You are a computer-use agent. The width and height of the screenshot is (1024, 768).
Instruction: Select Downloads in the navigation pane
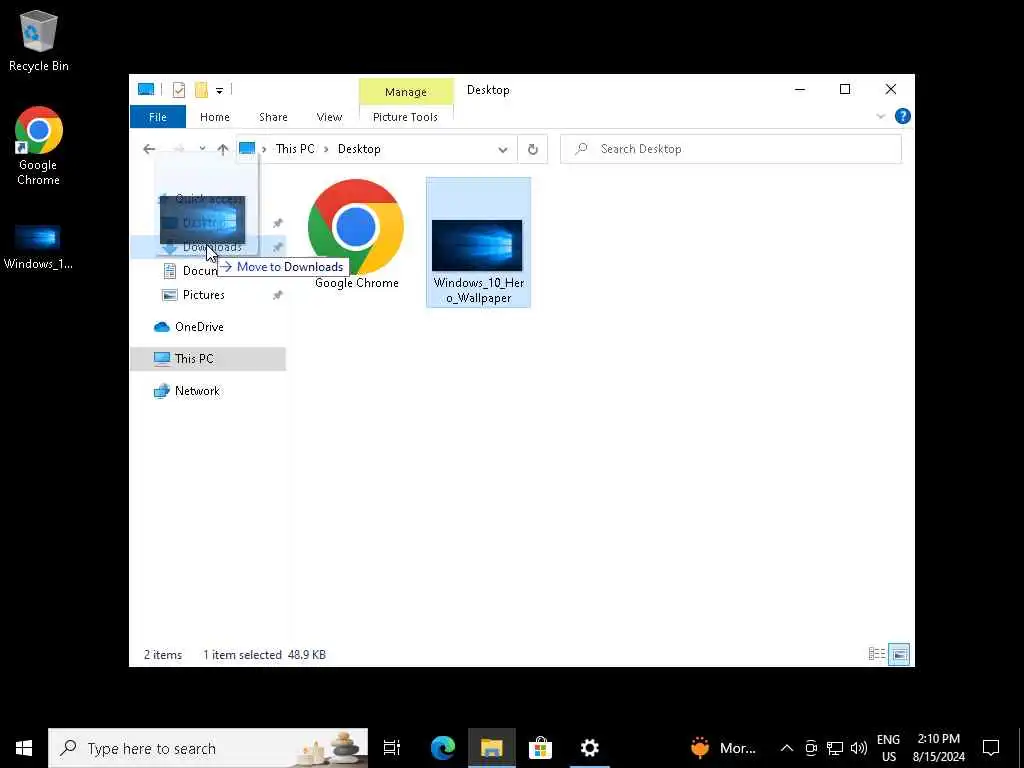click(x=208, y=247)
